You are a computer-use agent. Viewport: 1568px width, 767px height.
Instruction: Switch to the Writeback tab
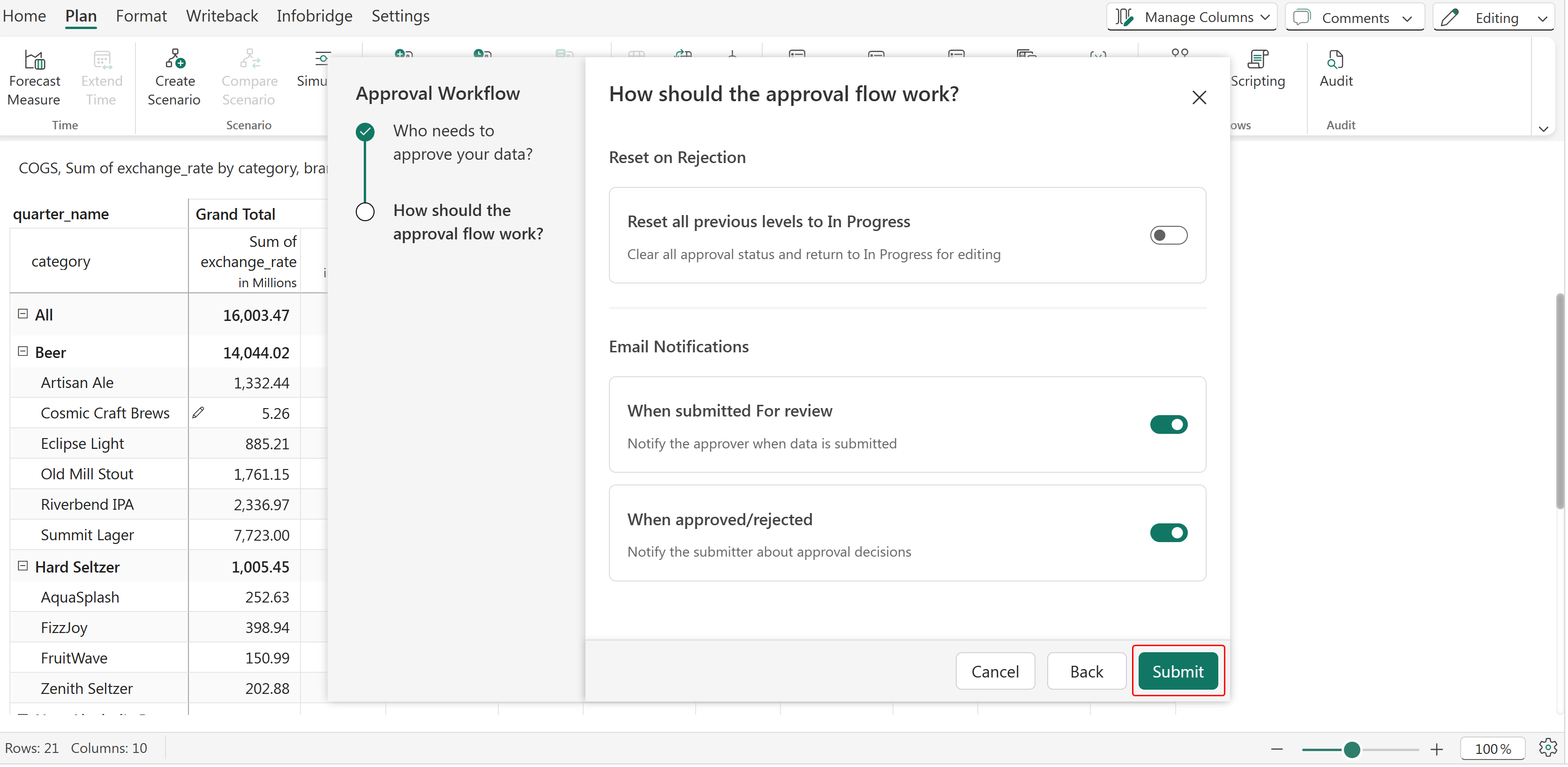222,16
